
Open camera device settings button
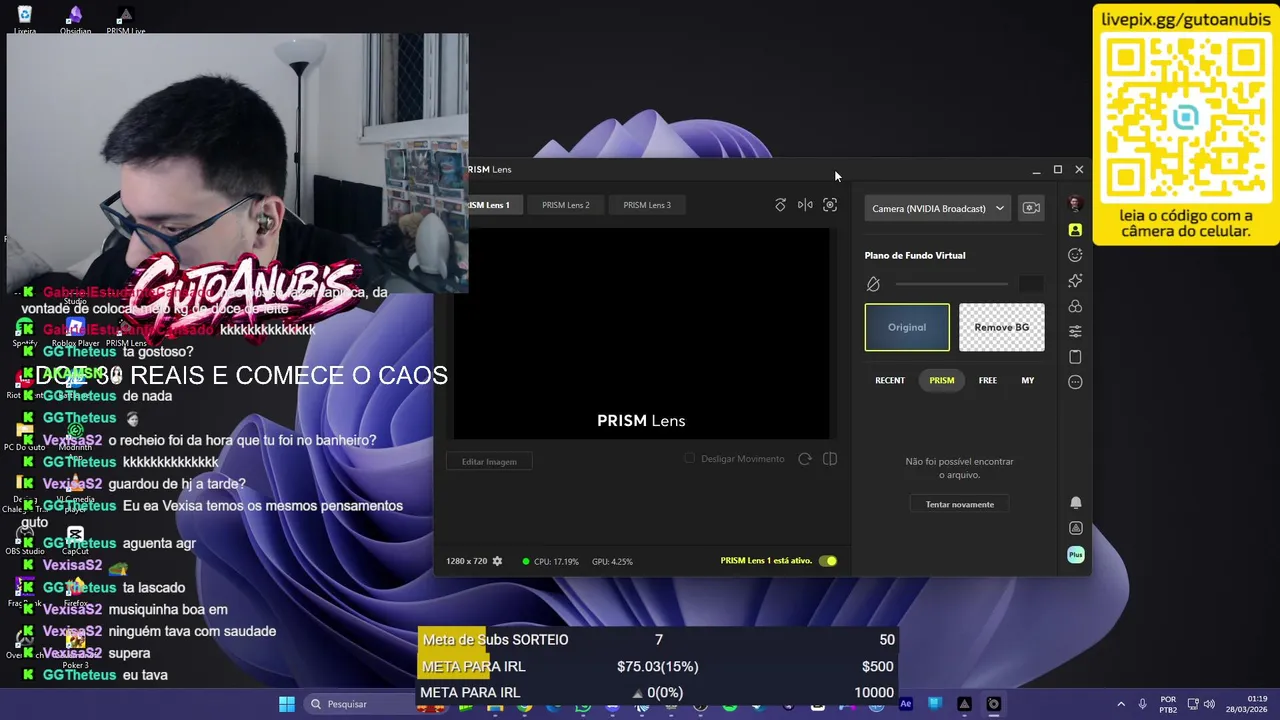tap(1031, 208)
